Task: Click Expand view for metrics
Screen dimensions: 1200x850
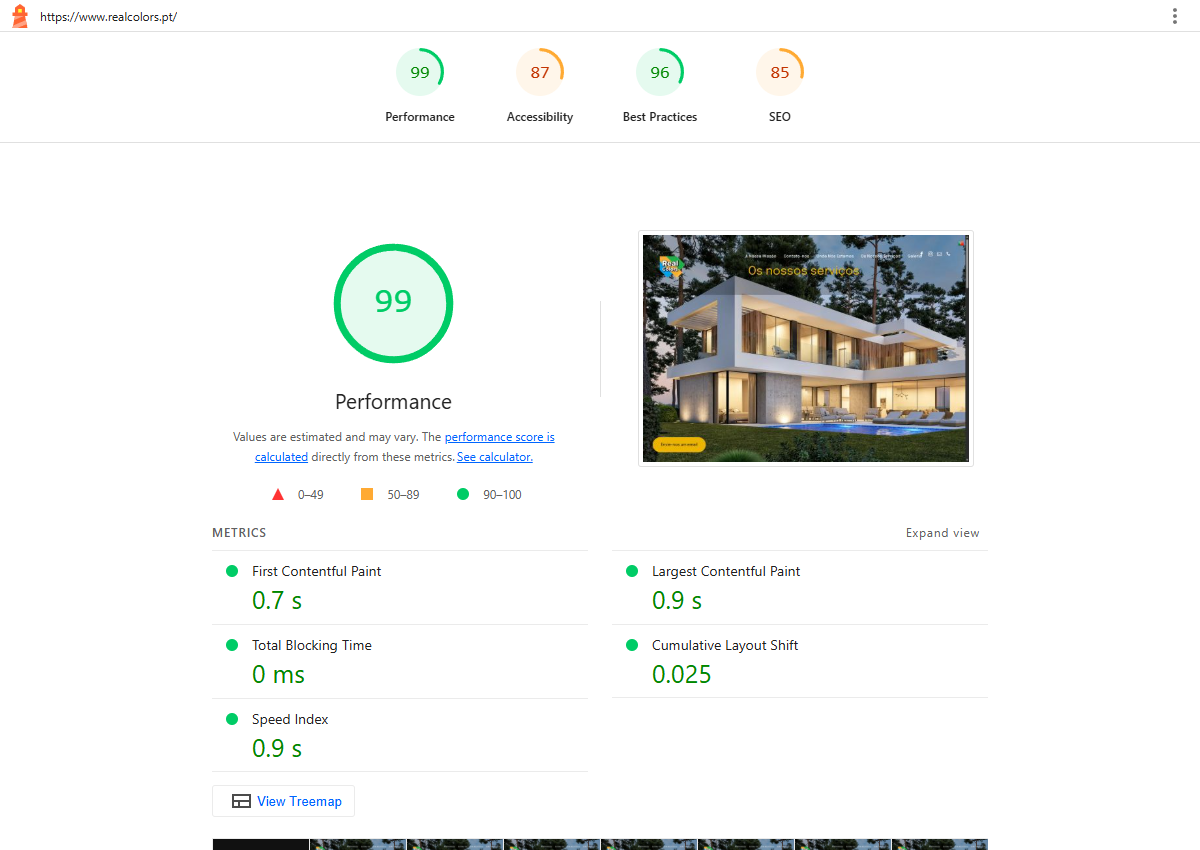Action: tap(943, 533)
